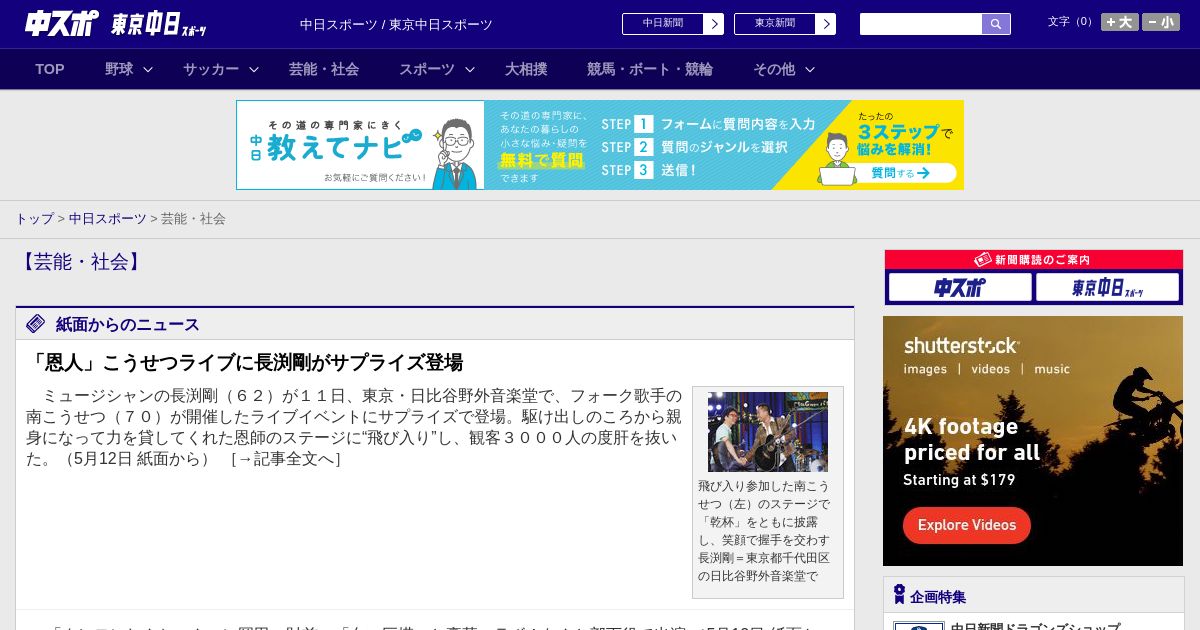Click arrow beside 東京新聞 button

pyautogui.click(x=826, y=24)
